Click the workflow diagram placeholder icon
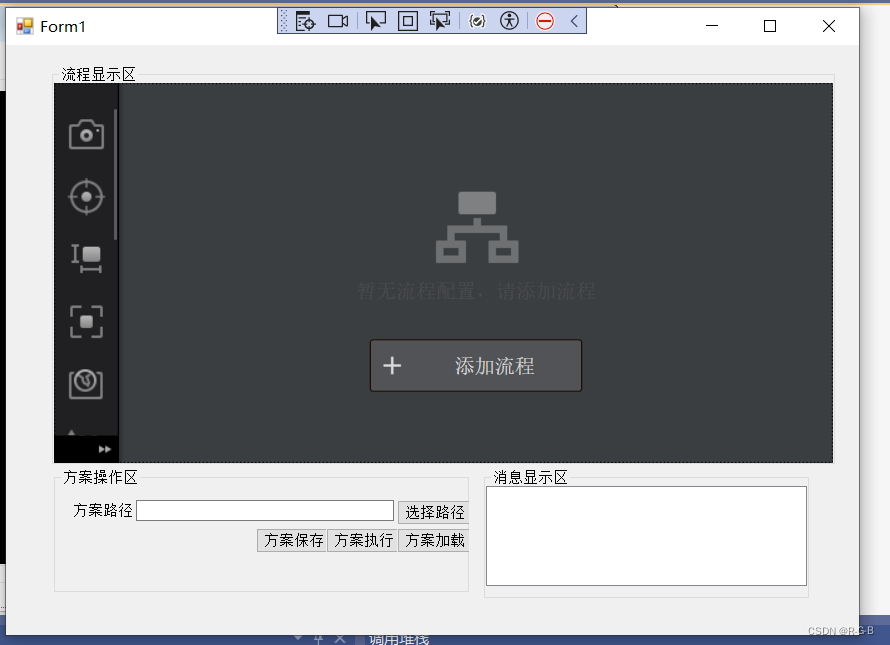Image resolution: width=890 pixels, height=645 pixels. 477,227
